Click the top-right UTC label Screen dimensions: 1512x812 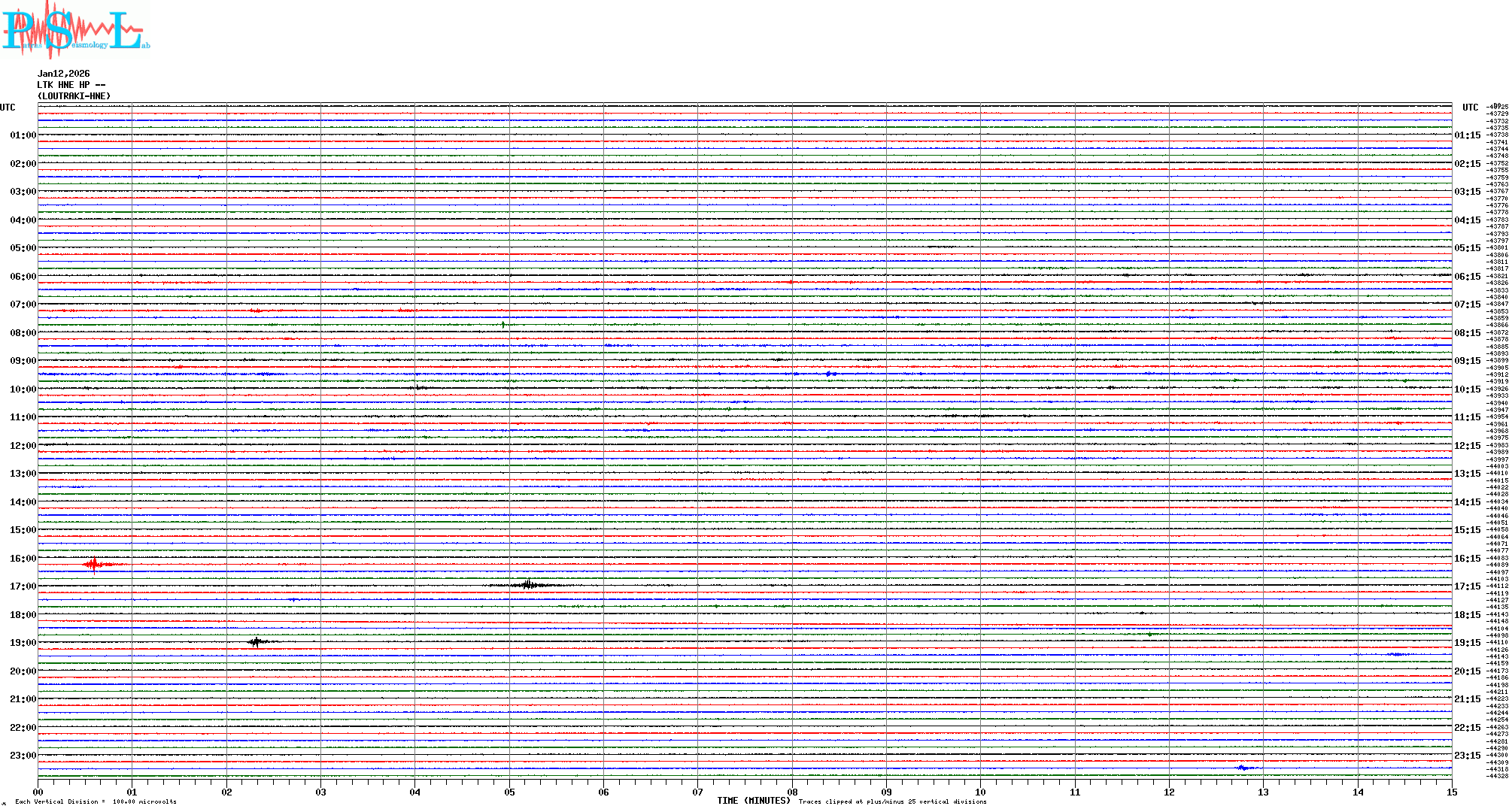[1470, 108]
